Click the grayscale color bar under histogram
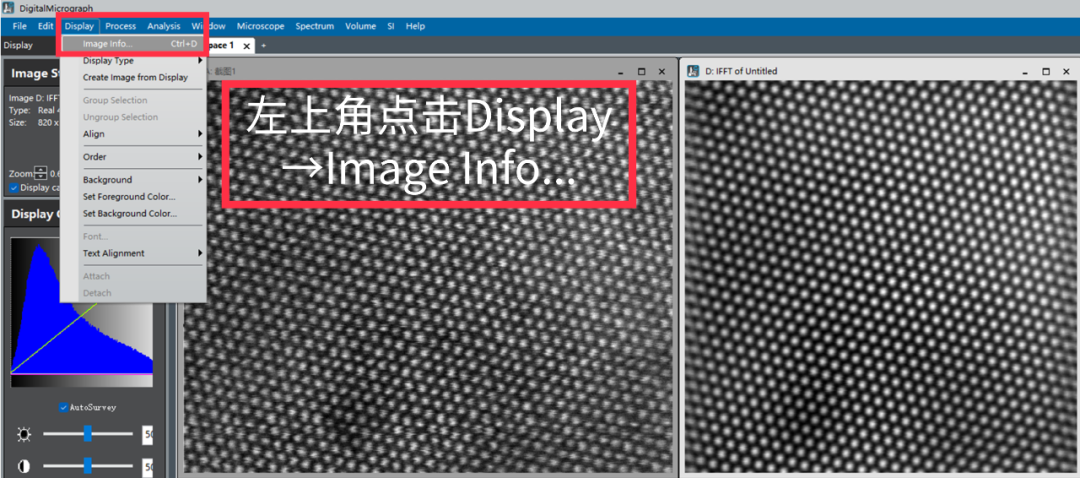Screen dimensions: 1080x478 click(81, 380)
